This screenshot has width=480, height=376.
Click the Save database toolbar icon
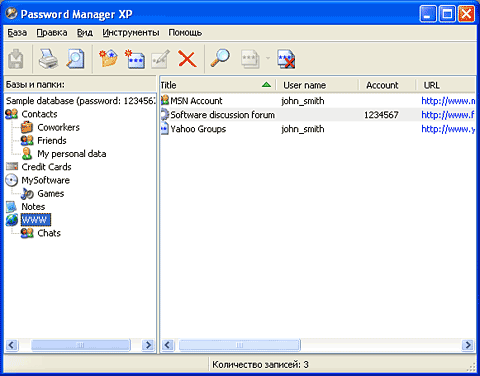coord(16,59)
